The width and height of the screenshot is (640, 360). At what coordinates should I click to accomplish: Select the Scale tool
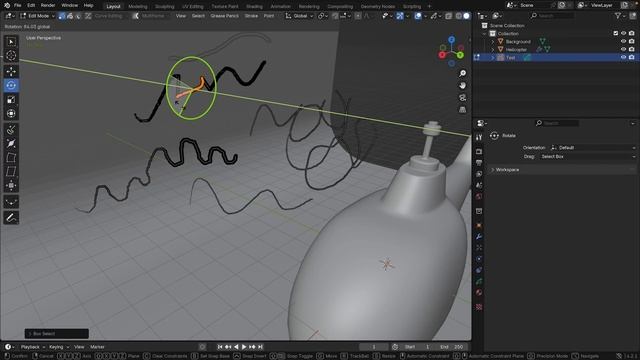coord(11,100)
